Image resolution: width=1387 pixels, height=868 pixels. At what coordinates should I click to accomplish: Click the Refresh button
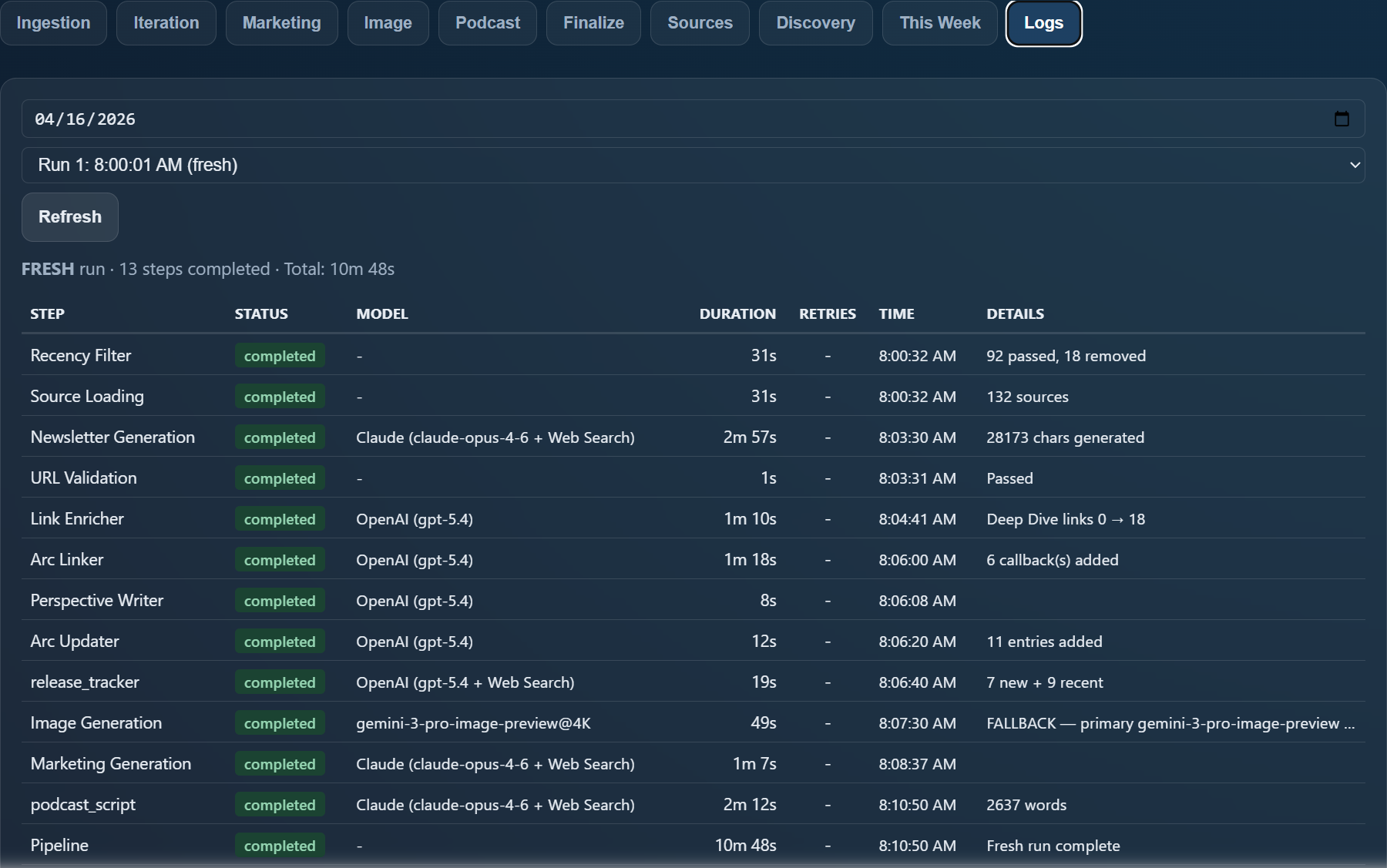70,217
